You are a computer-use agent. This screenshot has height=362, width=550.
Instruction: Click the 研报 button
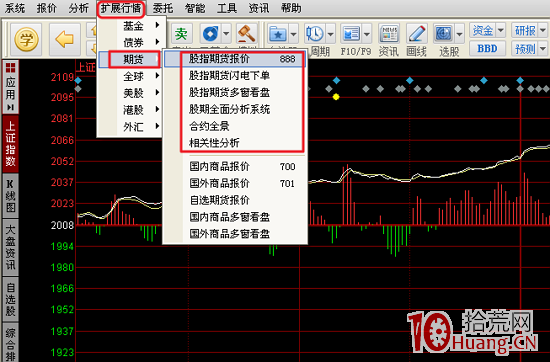click(x=525, y=31)
